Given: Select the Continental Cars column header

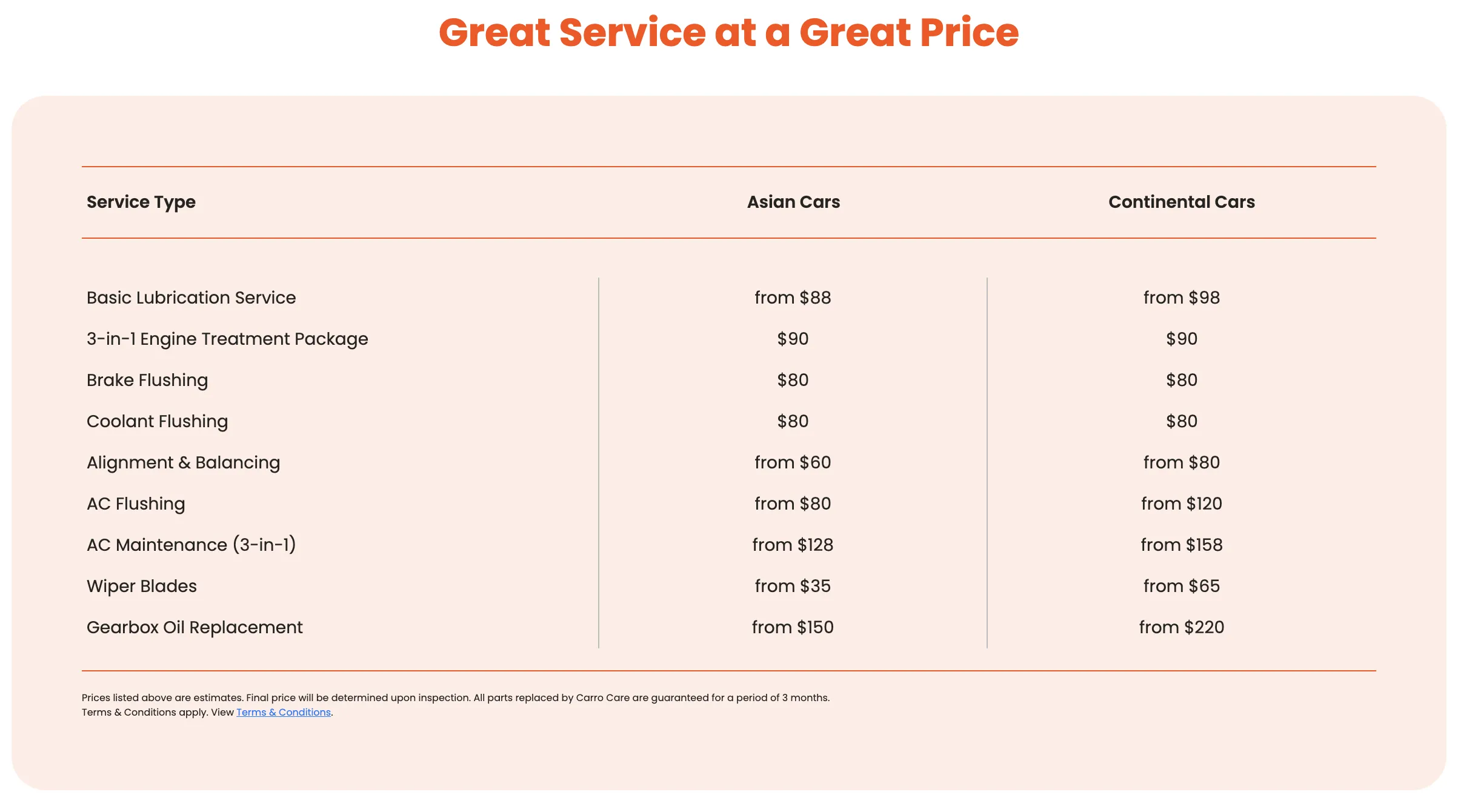Looking at the screenshot, I should coord(1181,202).
